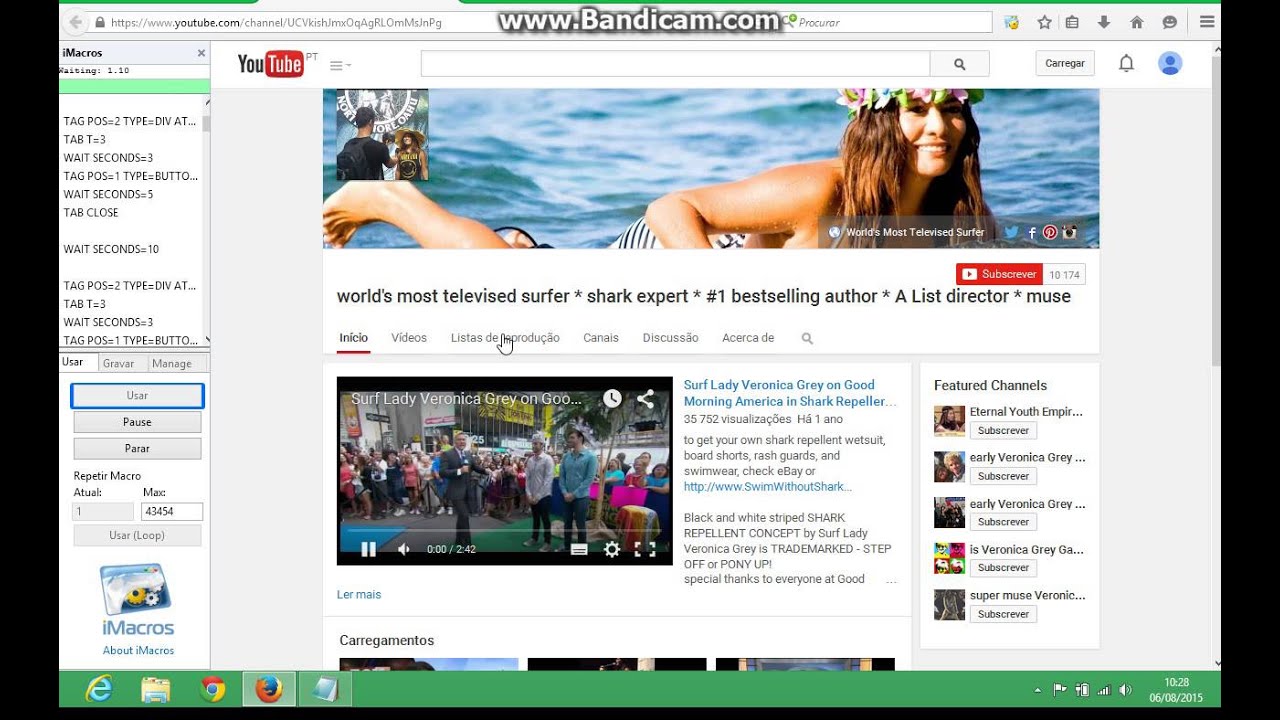Open the Eternal Youth Empir... channel thumbnail
This screenshot has width=1280, height=720.
pyautogui.click(x=949, y=421)
